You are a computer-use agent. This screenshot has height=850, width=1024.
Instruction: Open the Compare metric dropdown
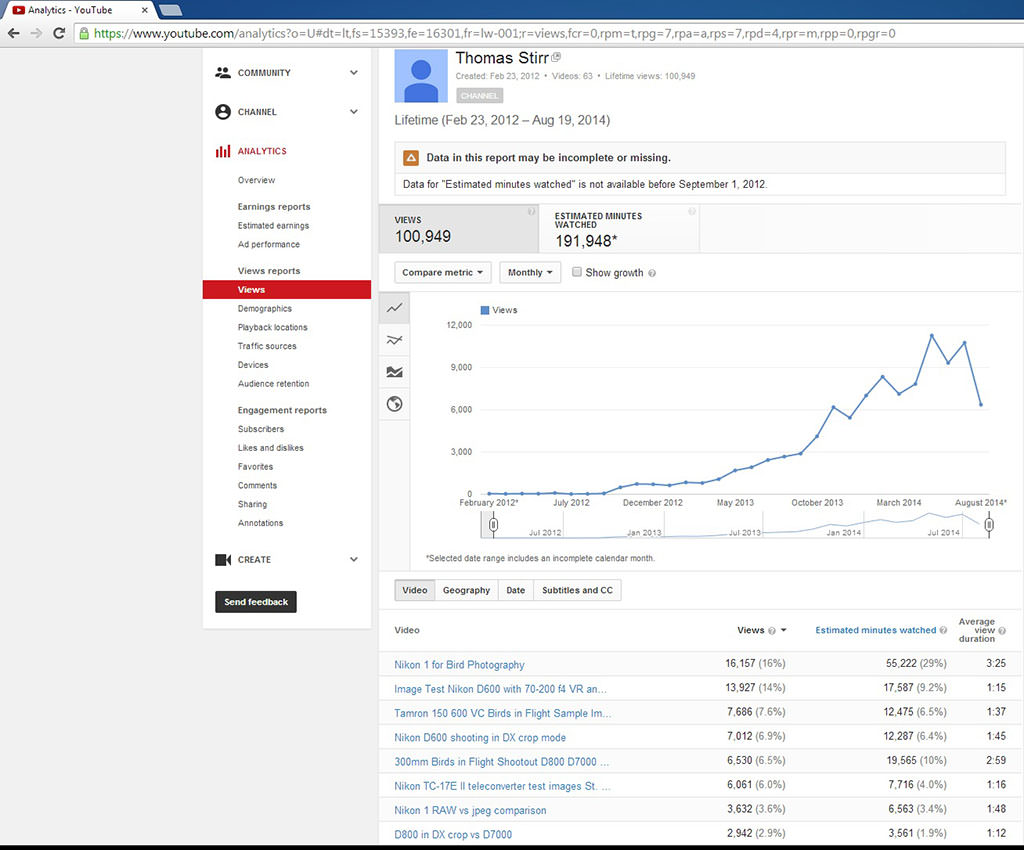(443, 272)
